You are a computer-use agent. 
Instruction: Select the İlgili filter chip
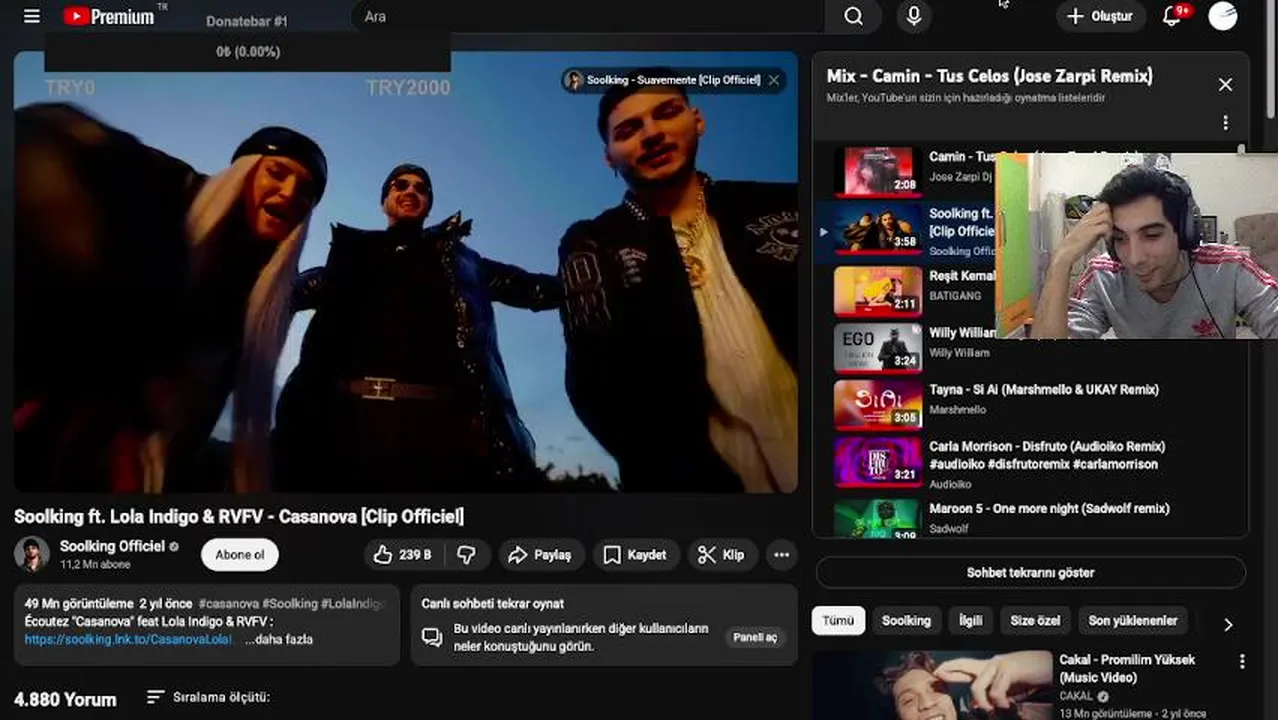point(971,621)
